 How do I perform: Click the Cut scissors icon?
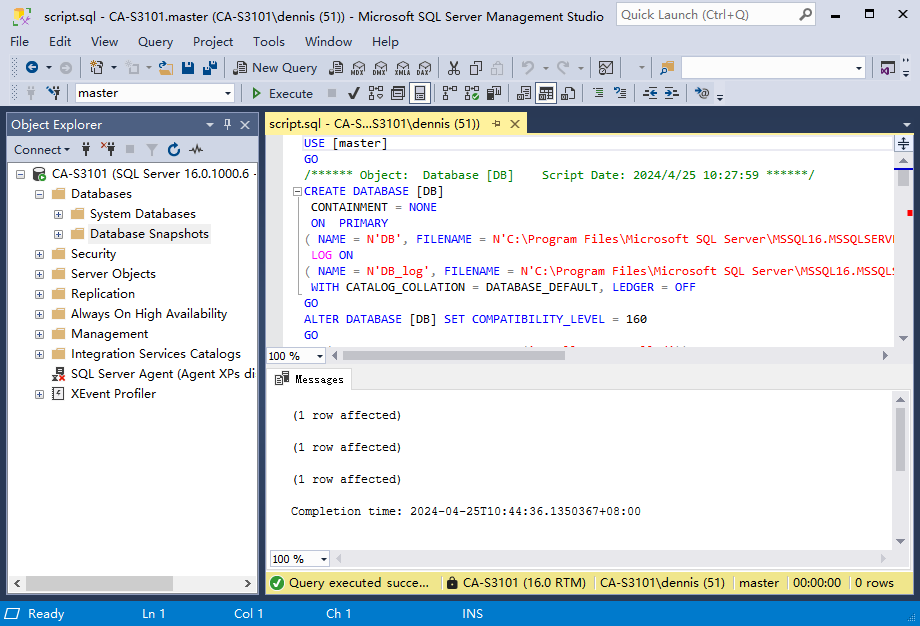click(453, 68)
